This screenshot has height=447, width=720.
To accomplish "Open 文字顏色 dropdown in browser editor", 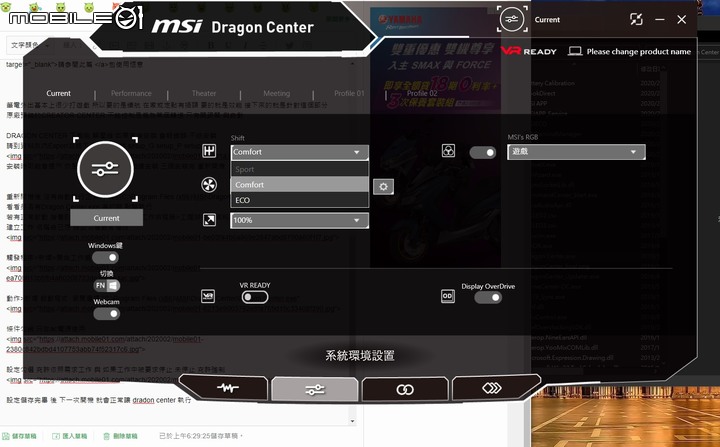I will [x=31, y=45].
